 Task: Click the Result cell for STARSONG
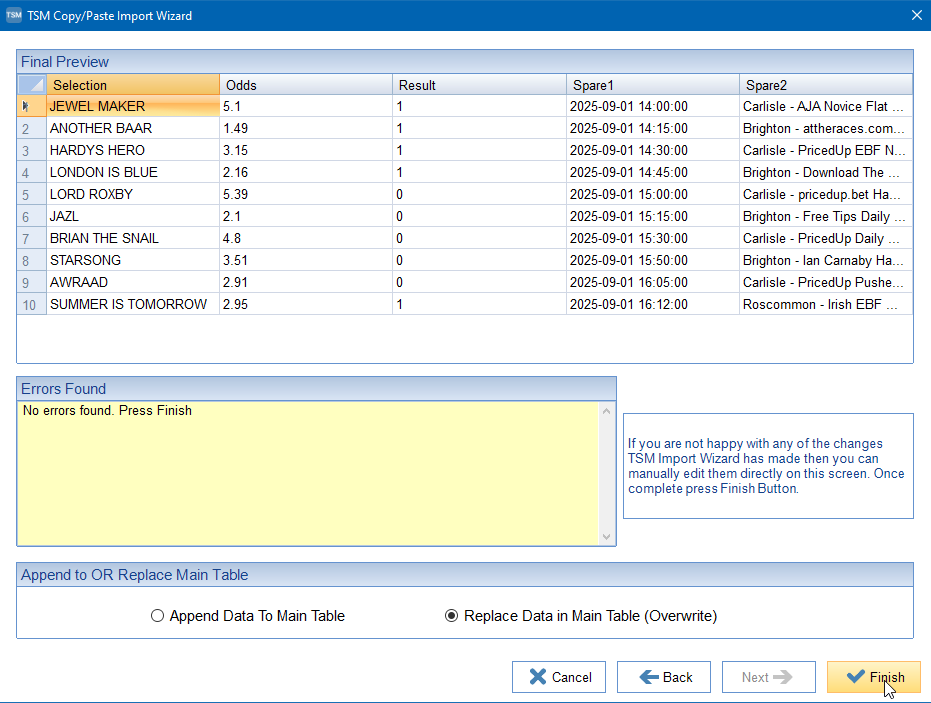click(x=479, y=260)
